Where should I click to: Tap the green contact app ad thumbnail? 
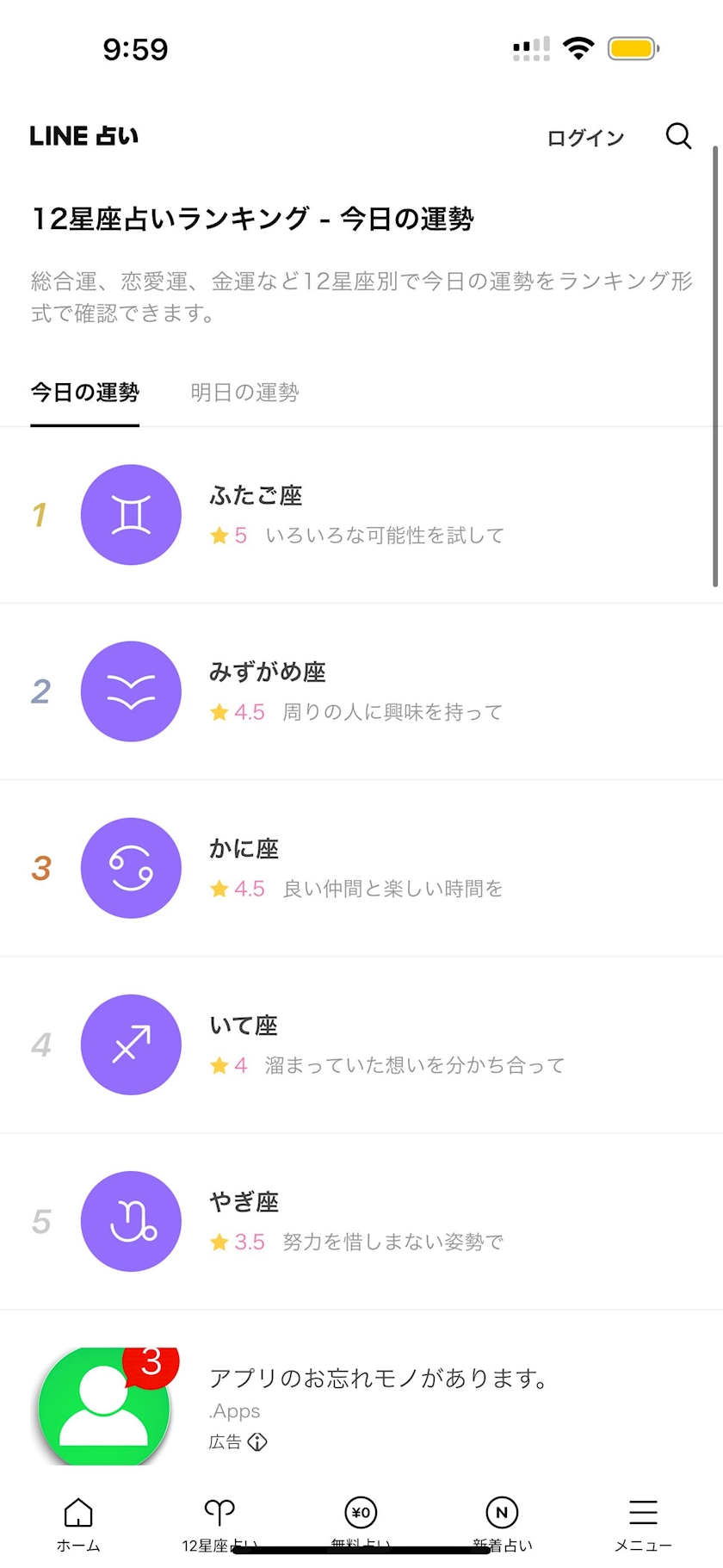[105, 1405]
